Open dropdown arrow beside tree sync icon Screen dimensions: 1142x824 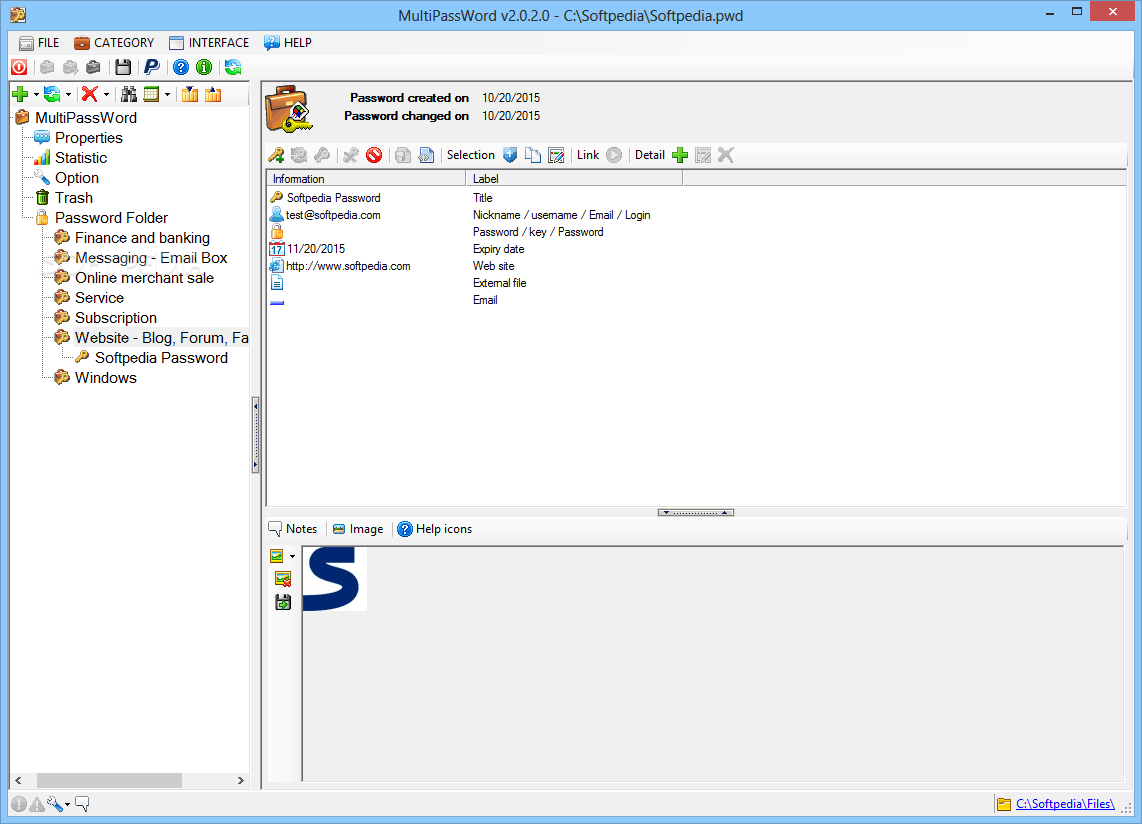click(x=68, y=95)
